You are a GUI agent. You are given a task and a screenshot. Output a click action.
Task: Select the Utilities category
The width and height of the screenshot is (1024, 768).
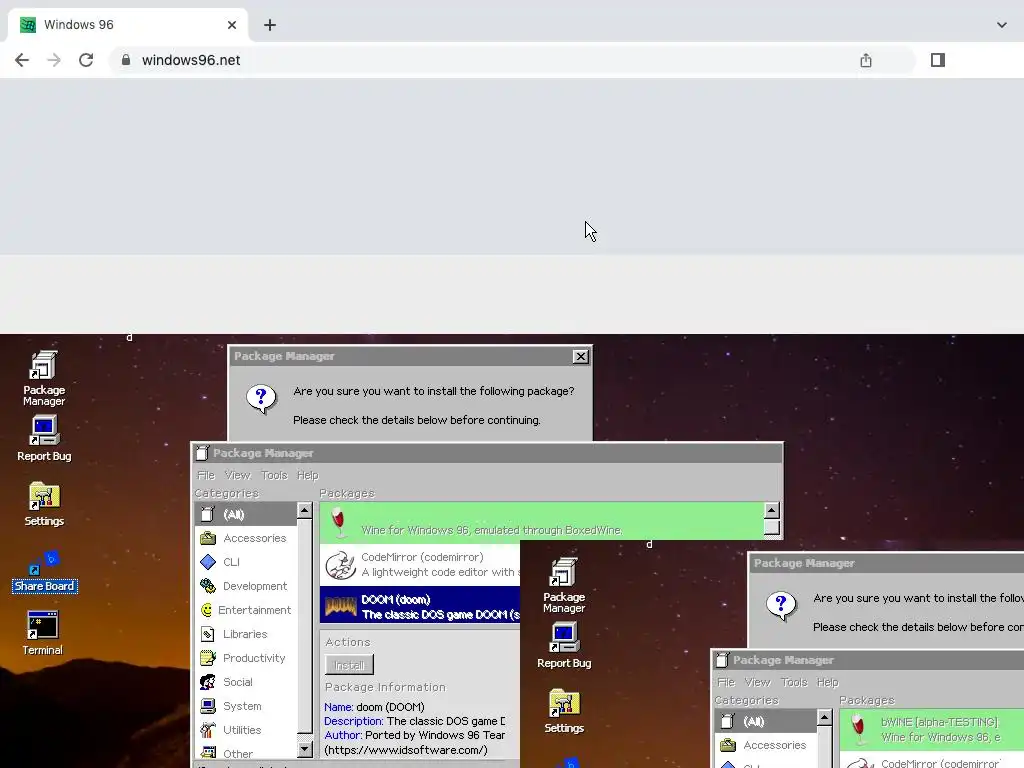(x=246, y=730)
